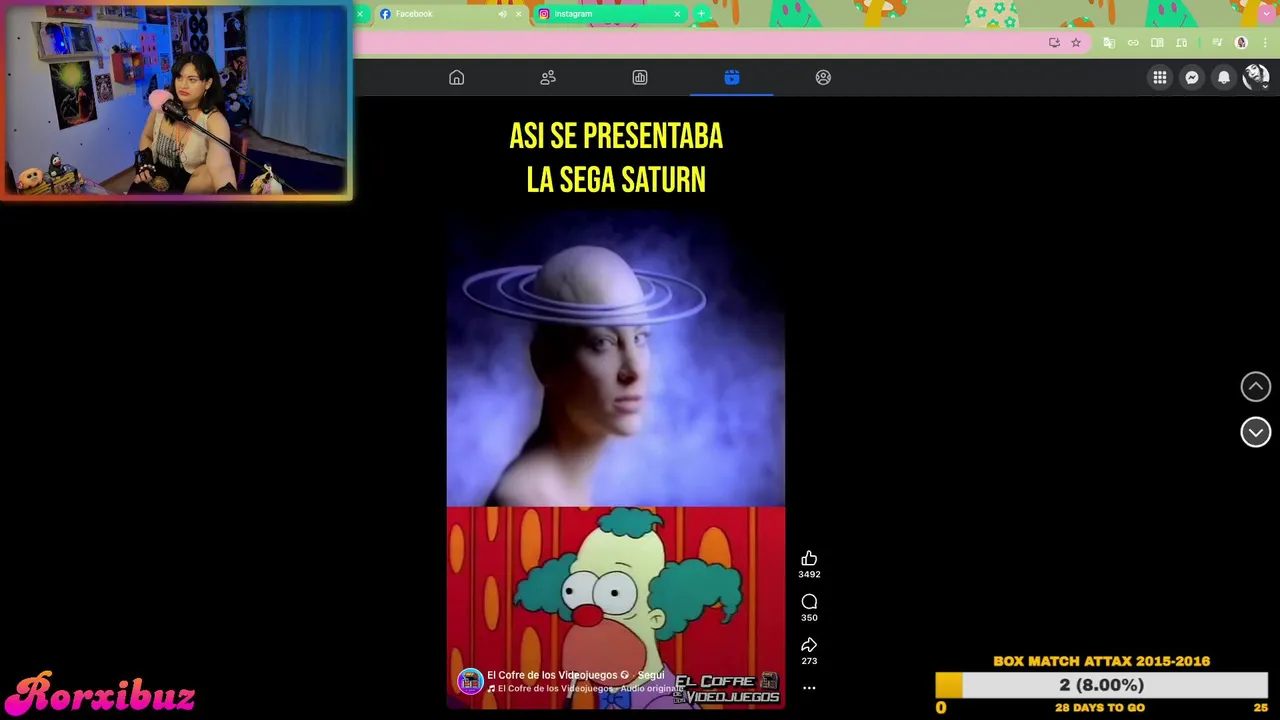Expand the tab search dropdown arrow
Screen dimensions: 1280x720
point(1267,14)
